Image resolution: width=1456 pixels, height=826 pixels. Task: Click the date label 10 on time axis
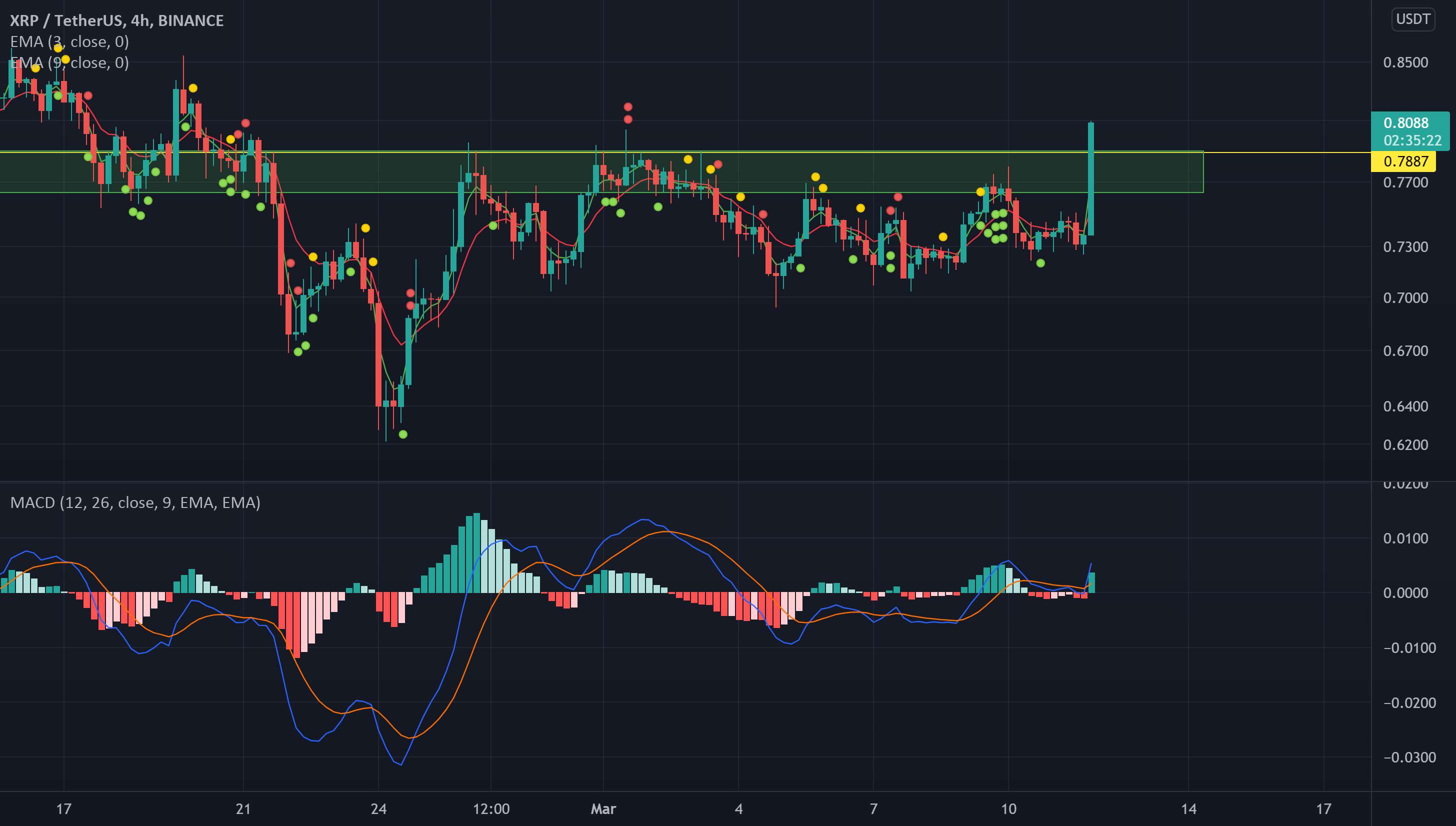pyautogui.click(x=1008, y=808)
